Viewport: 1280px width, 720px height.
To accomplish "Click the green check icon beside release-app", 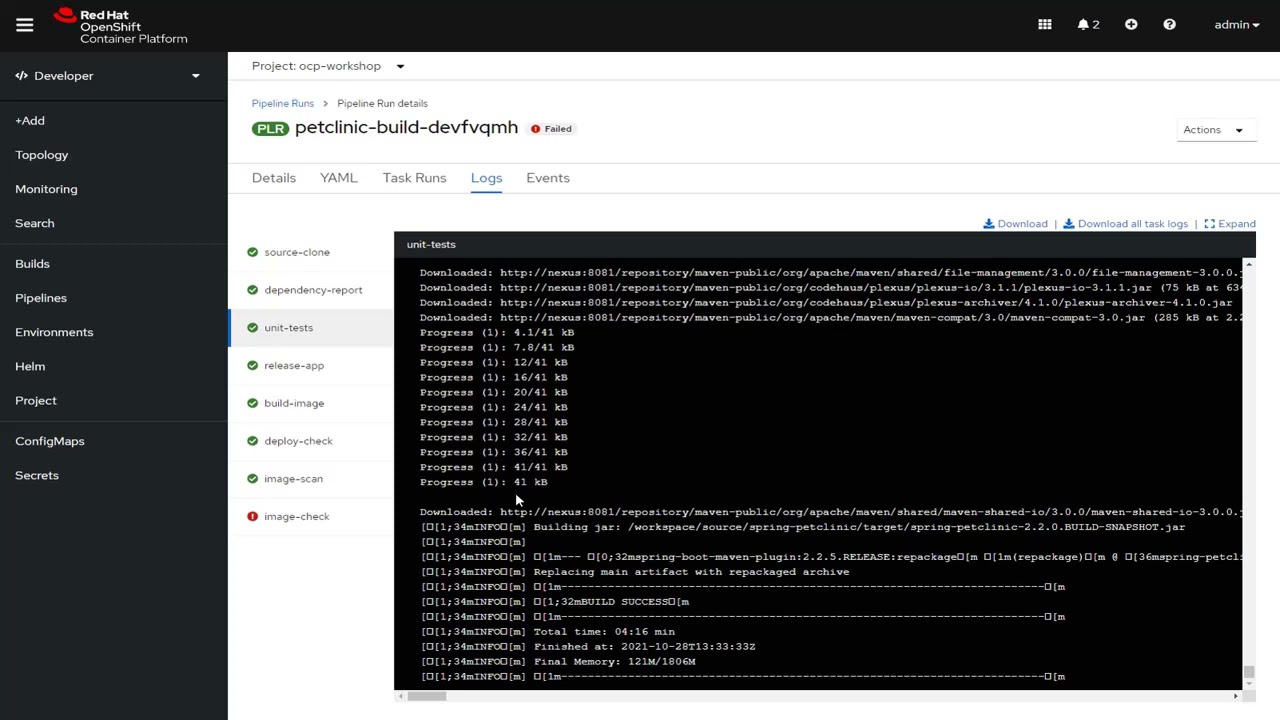I will [252, 365].
